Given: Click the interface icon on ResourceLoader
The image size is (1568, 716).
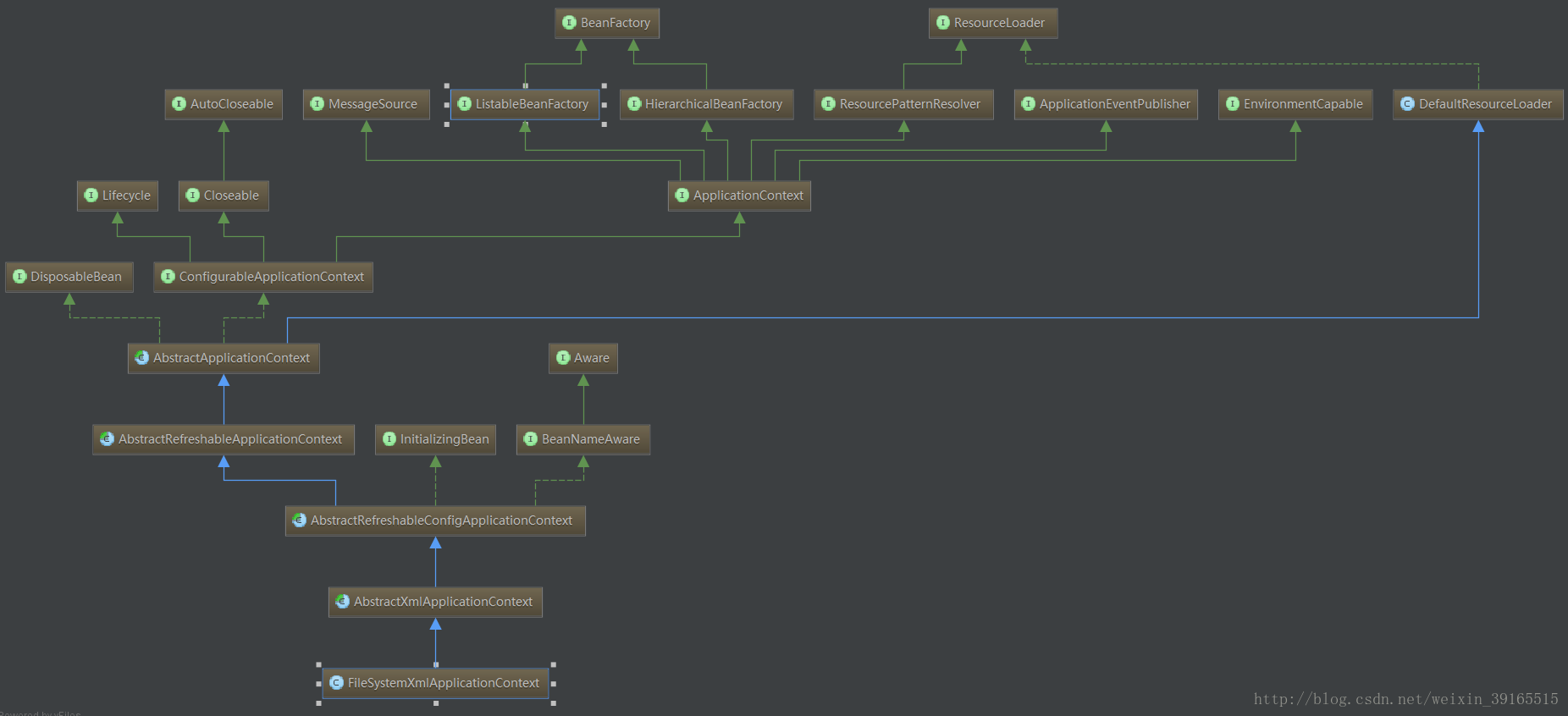Looking at the screenshot, I should (943, 23).
